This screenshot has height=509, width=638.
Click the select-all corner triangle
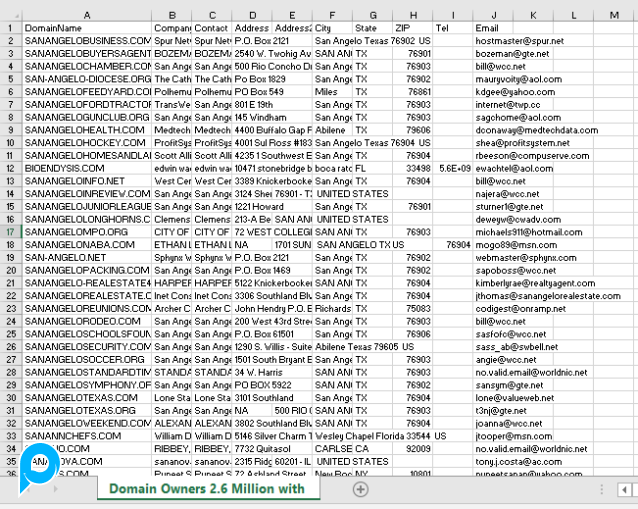(10, 15)
